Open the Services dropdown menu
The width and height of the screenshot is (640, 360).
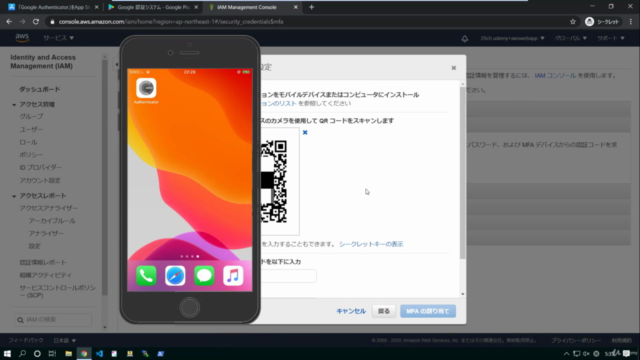(x=58, y=38)
